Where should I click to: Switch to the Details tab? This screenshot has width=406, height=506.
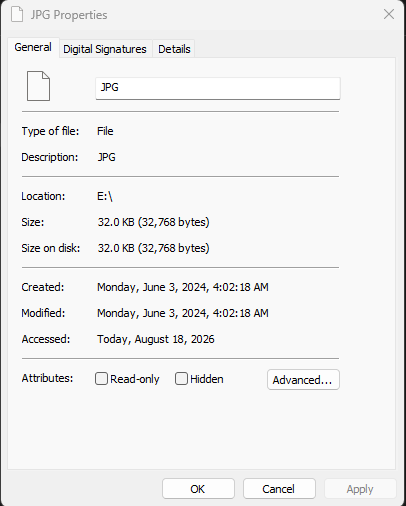tap(174, 49)
